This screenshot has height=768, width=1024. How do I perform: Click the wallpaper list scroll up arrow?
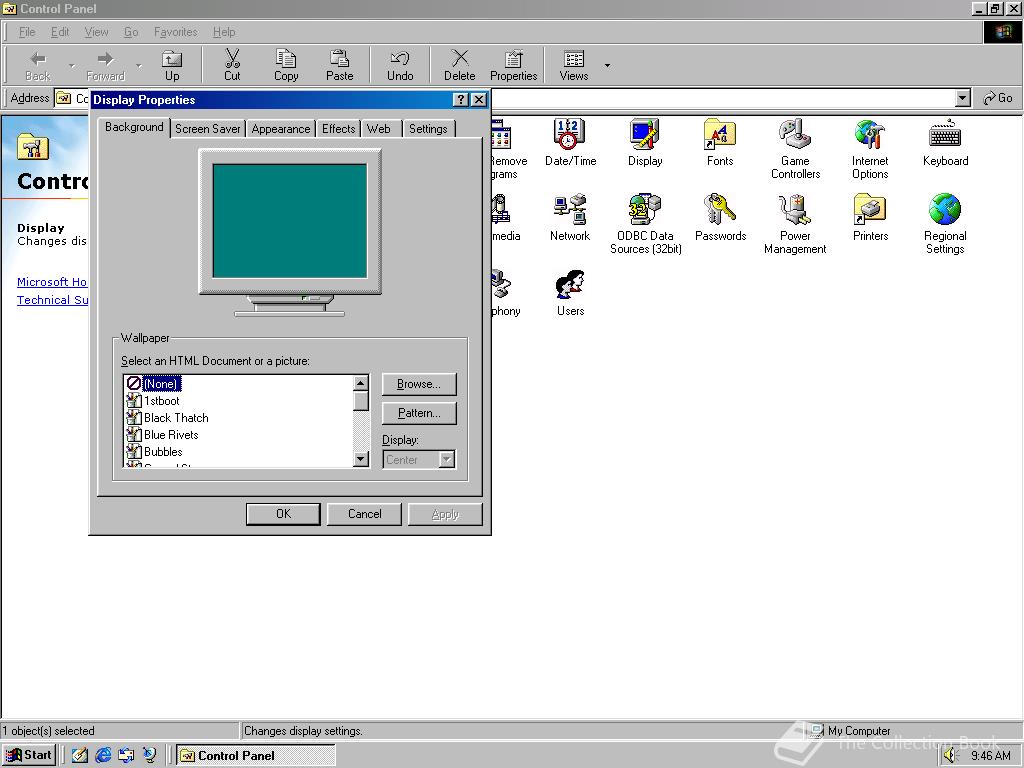(360, 383)
